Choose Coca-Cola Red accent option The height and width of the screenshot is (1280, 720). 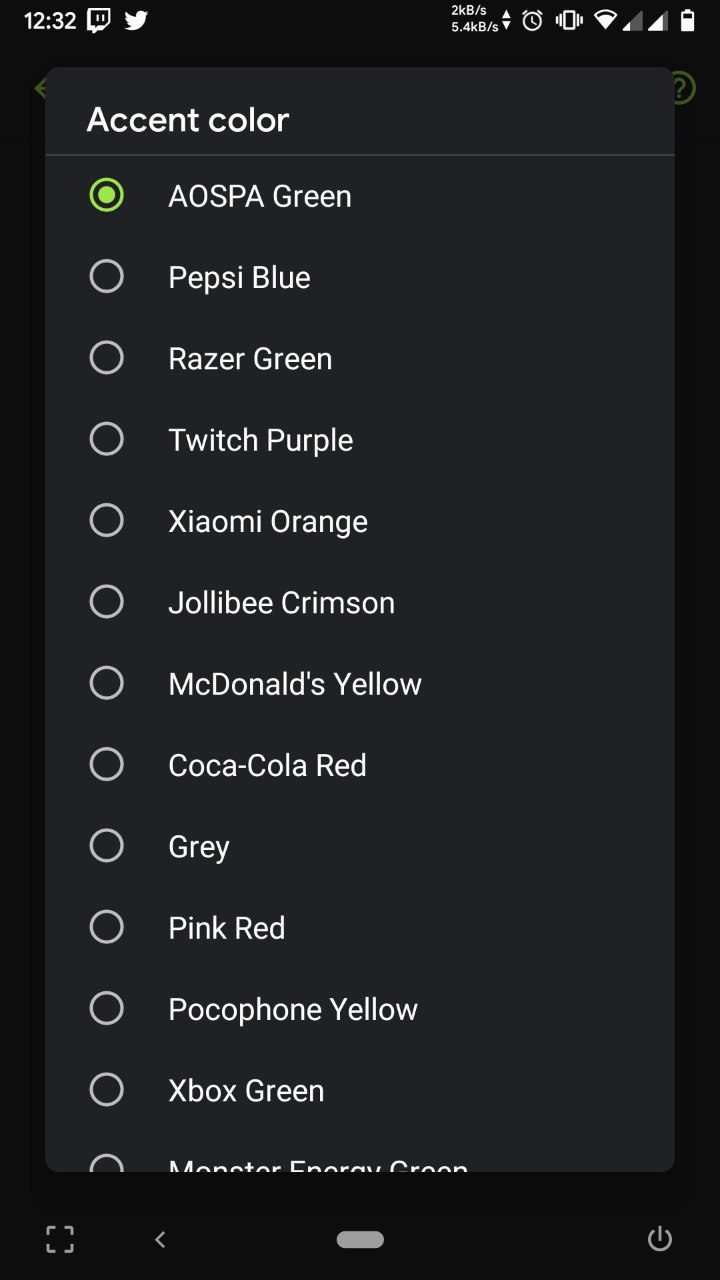tap(360, 764)
